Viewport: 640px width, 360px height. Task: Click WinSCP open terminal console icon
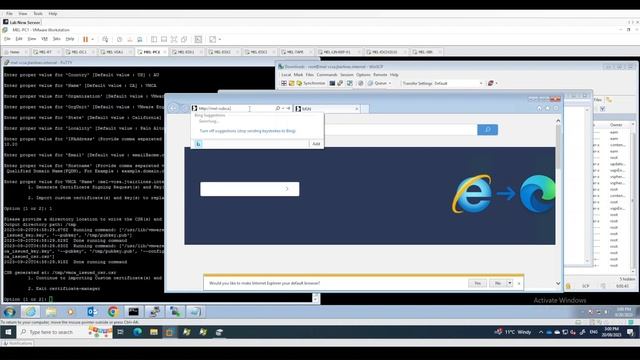pos(332,83)
